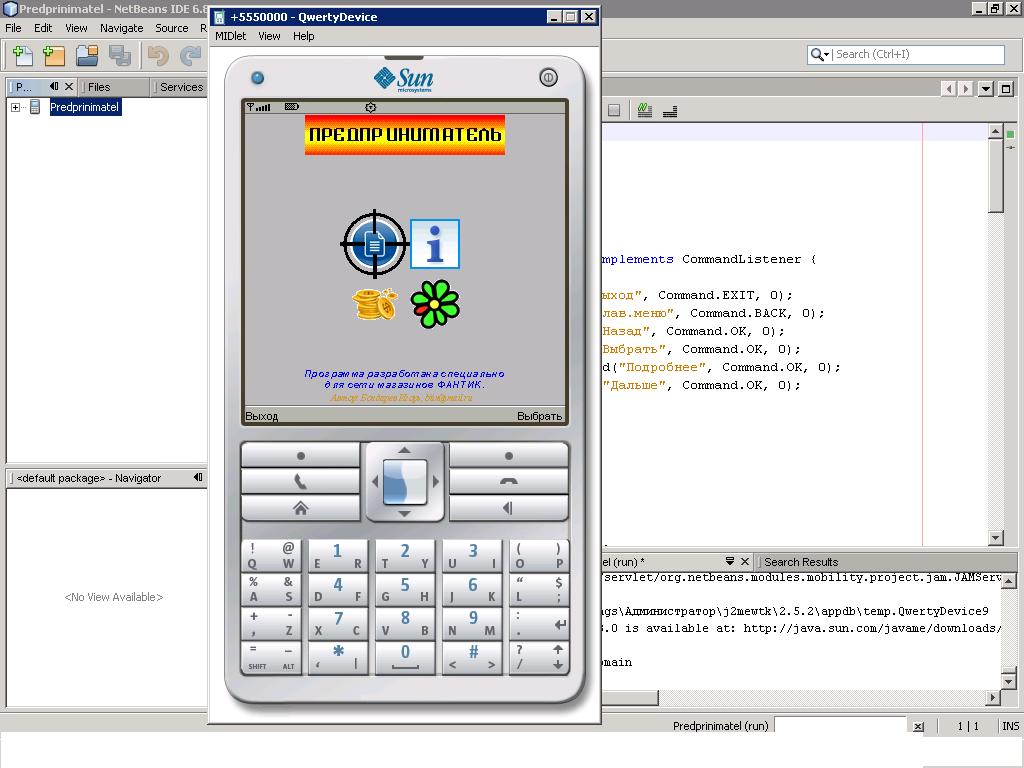Click the D-pad center select button
1024x768 pixels.
coord(405,482)
